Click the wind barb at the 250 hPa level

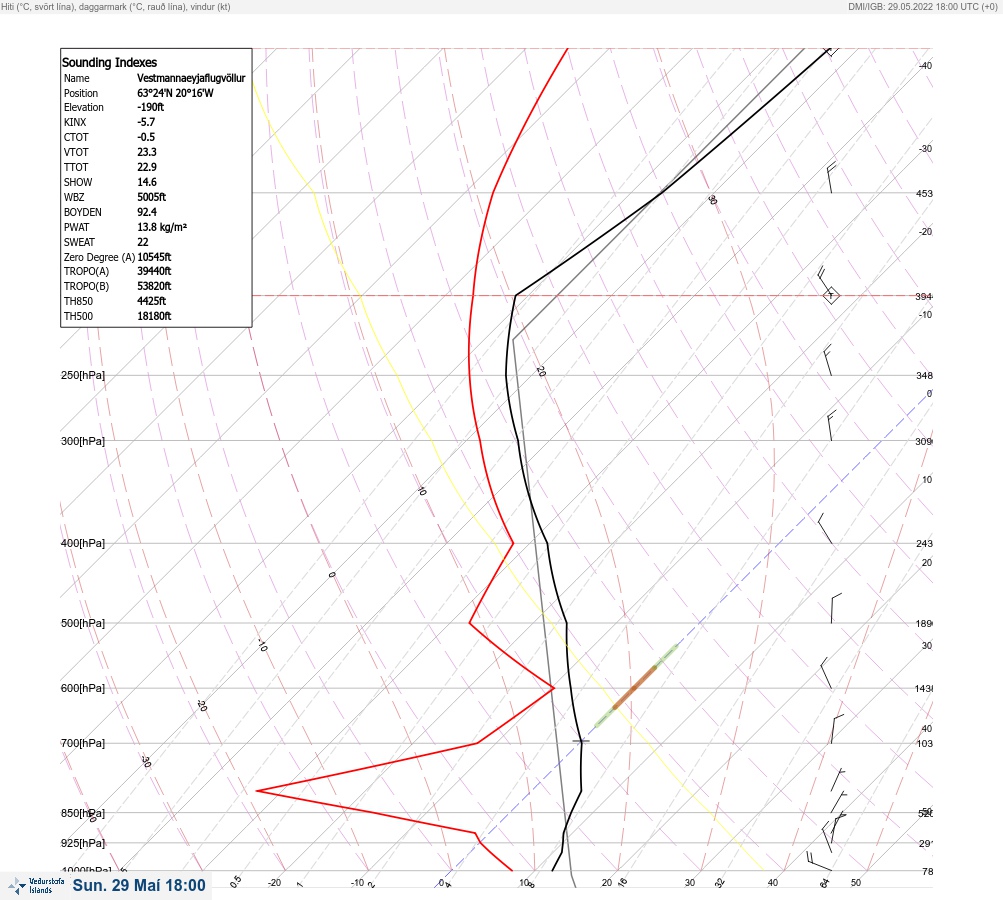tap(828, 360)
